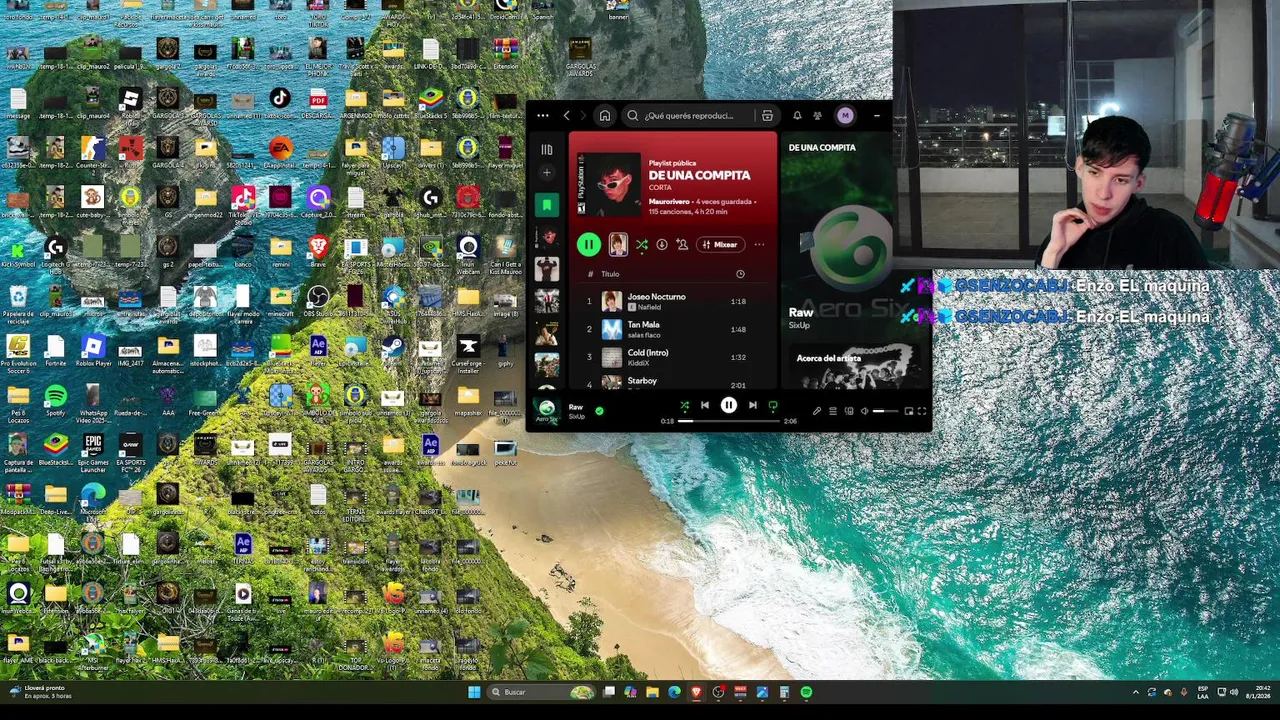
Task: Open artist KiddiX link
Action: [638, 363]
